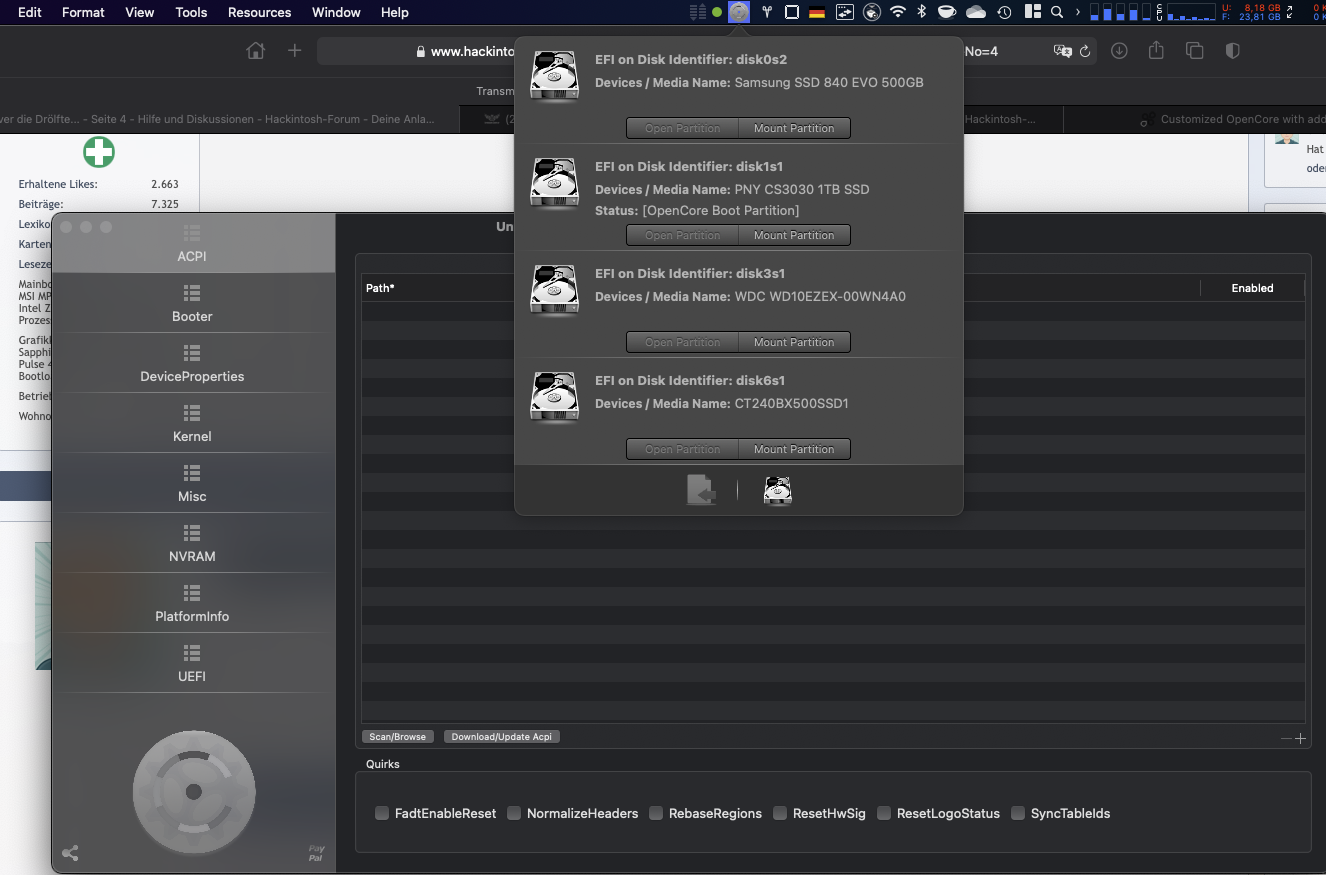Mount Partition for WDC WD10EZEX drive
This screenshot has height=875, width=1326.
click(x=794, y=342)
